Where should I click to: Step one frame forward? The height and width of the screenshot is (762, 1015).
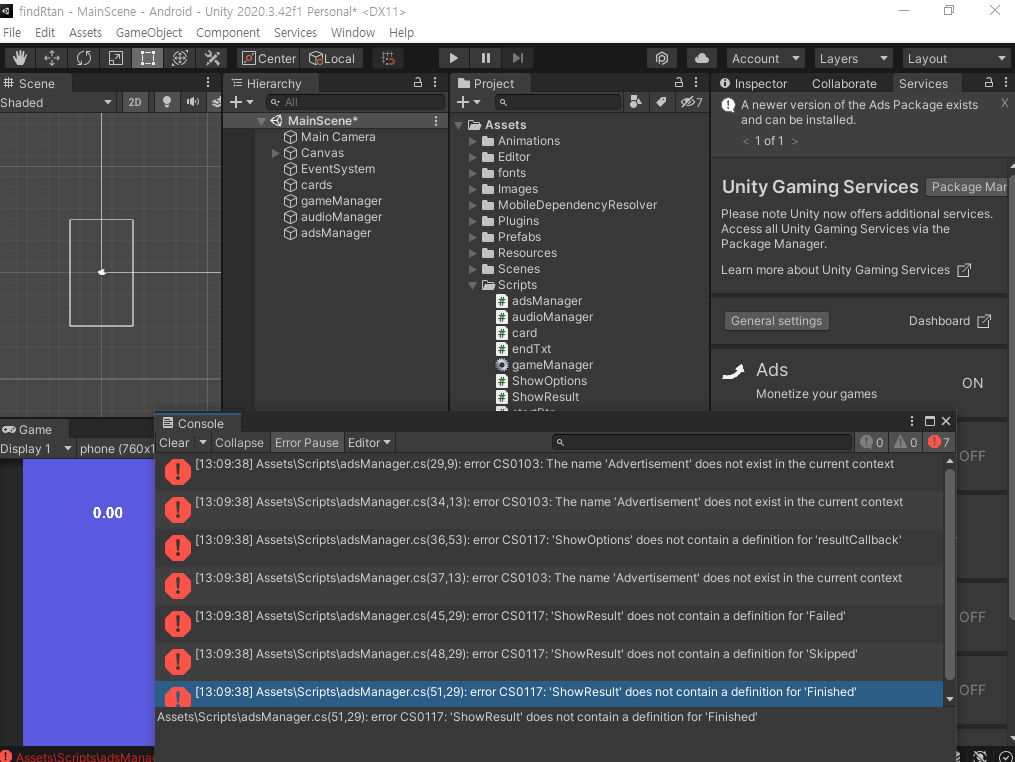tap(518, 58)
